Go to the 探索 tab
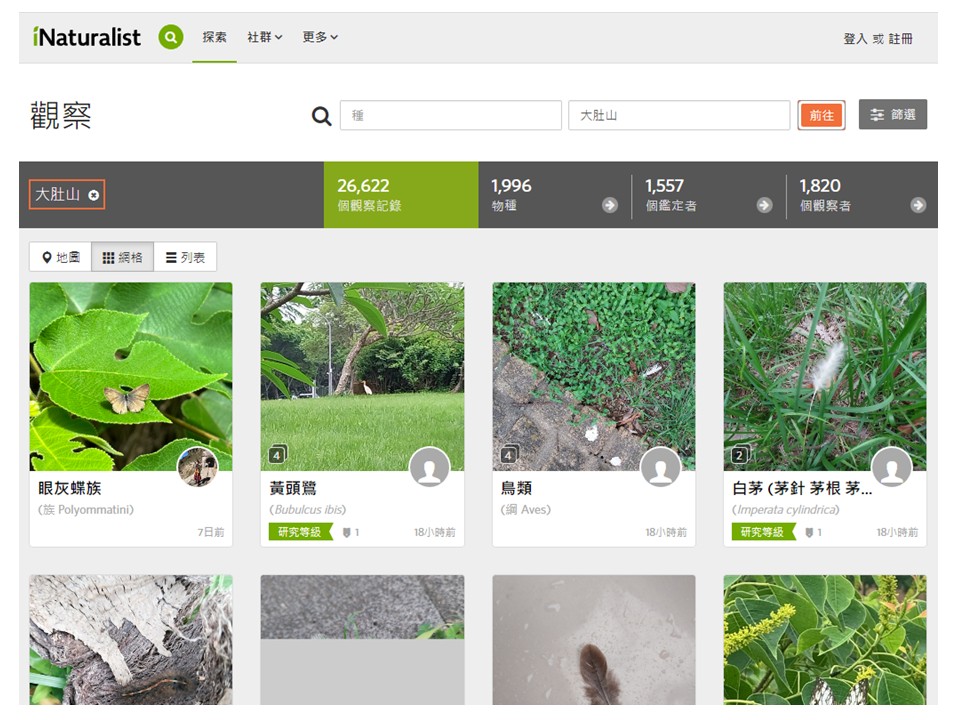960x720 pixels. click(x=214, y=37)
